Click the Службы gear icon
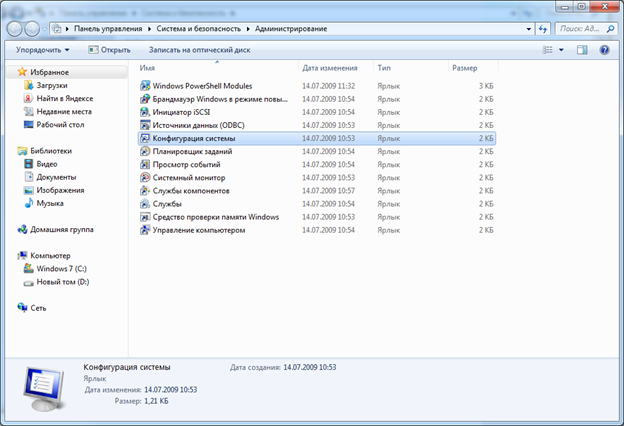This screenshot has width=624, height=426. tap(145, 204)
